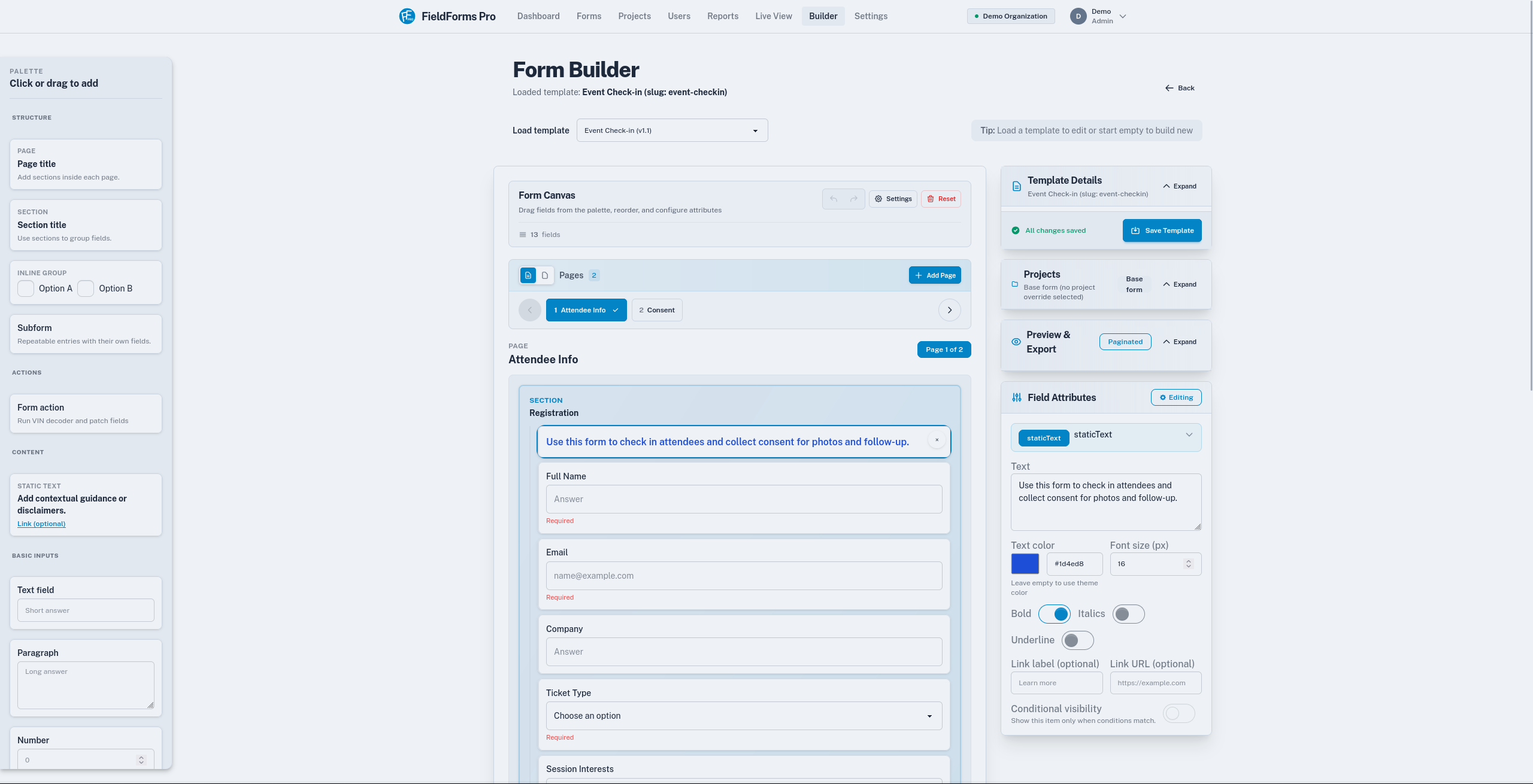Screen dimensions: 1533x784
Task: Open the Users nav item
Action: coord(679,16)
